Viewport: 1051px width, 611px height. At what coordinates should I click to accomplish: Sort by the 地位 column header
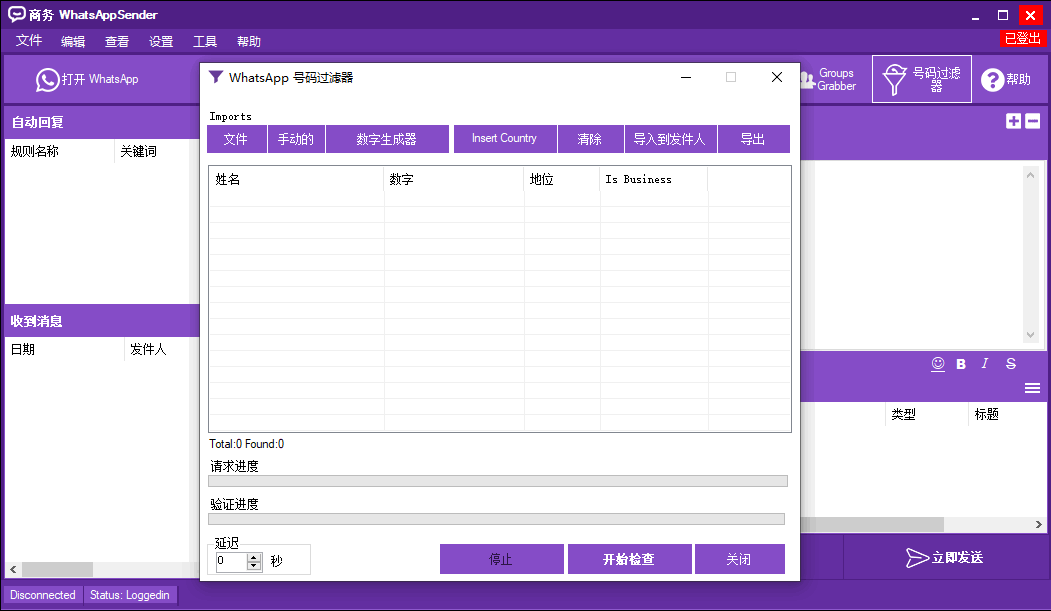tap(562, 180)
